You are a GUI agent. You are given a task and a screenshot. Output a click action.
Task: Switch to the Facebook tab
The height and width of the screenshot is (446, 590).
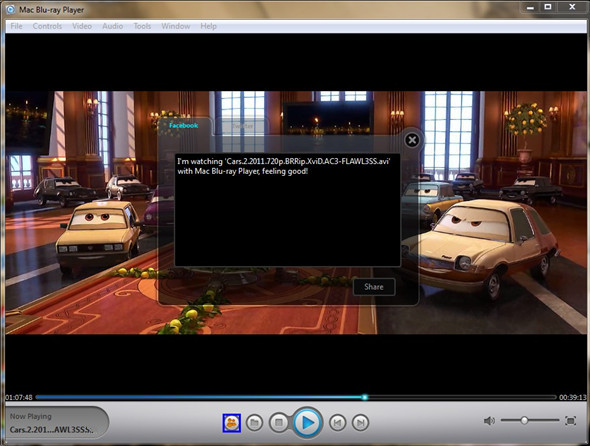(x=183, y=125)
